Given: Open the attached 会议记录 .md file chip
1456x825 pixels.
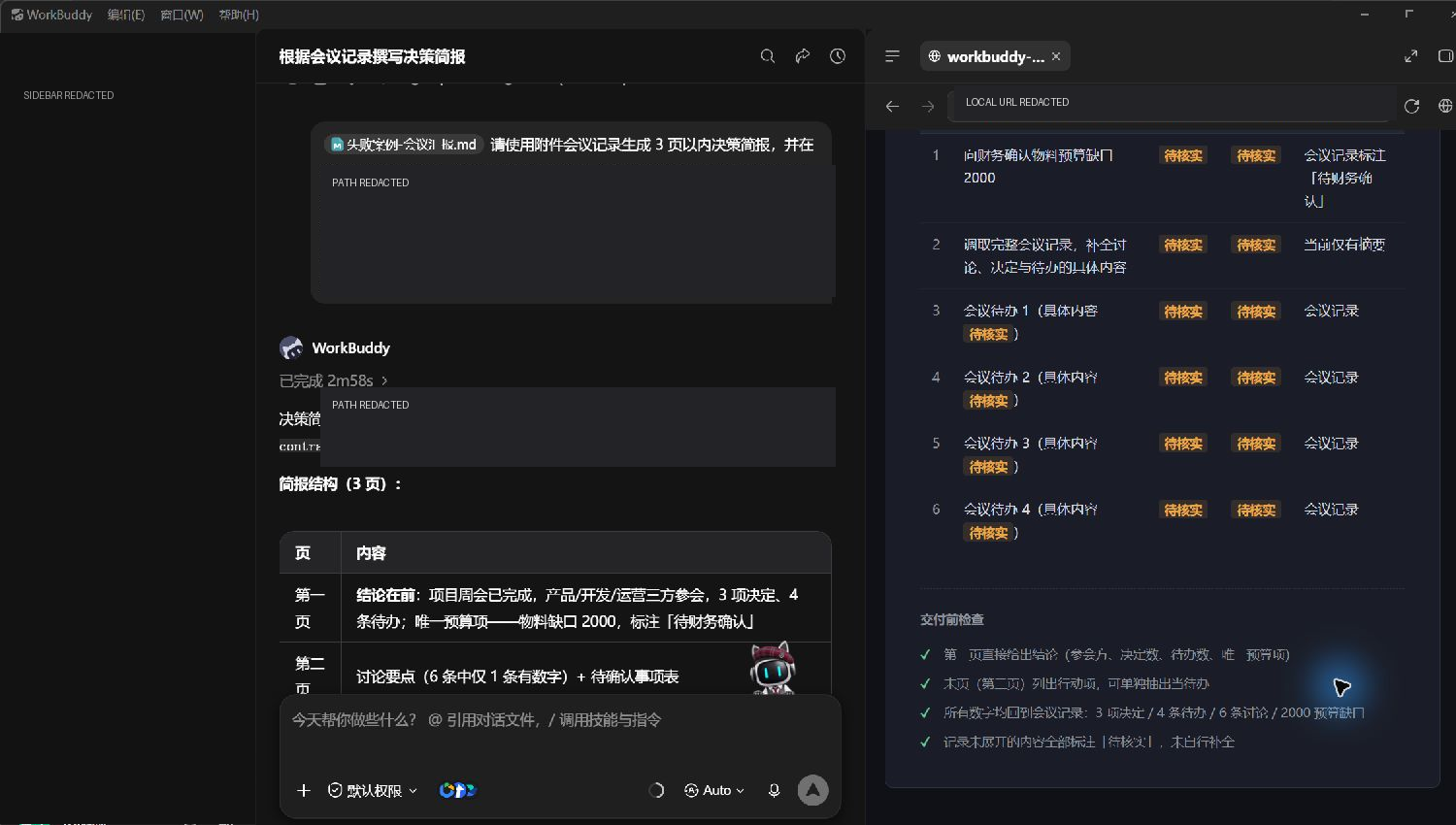Looking at the screenshot, I should click(x=404, y=145).
